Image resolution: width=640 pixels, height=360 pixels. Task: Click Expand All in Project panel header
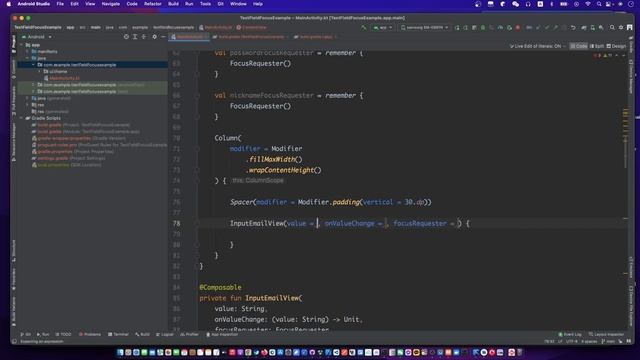tap(135, 37)
